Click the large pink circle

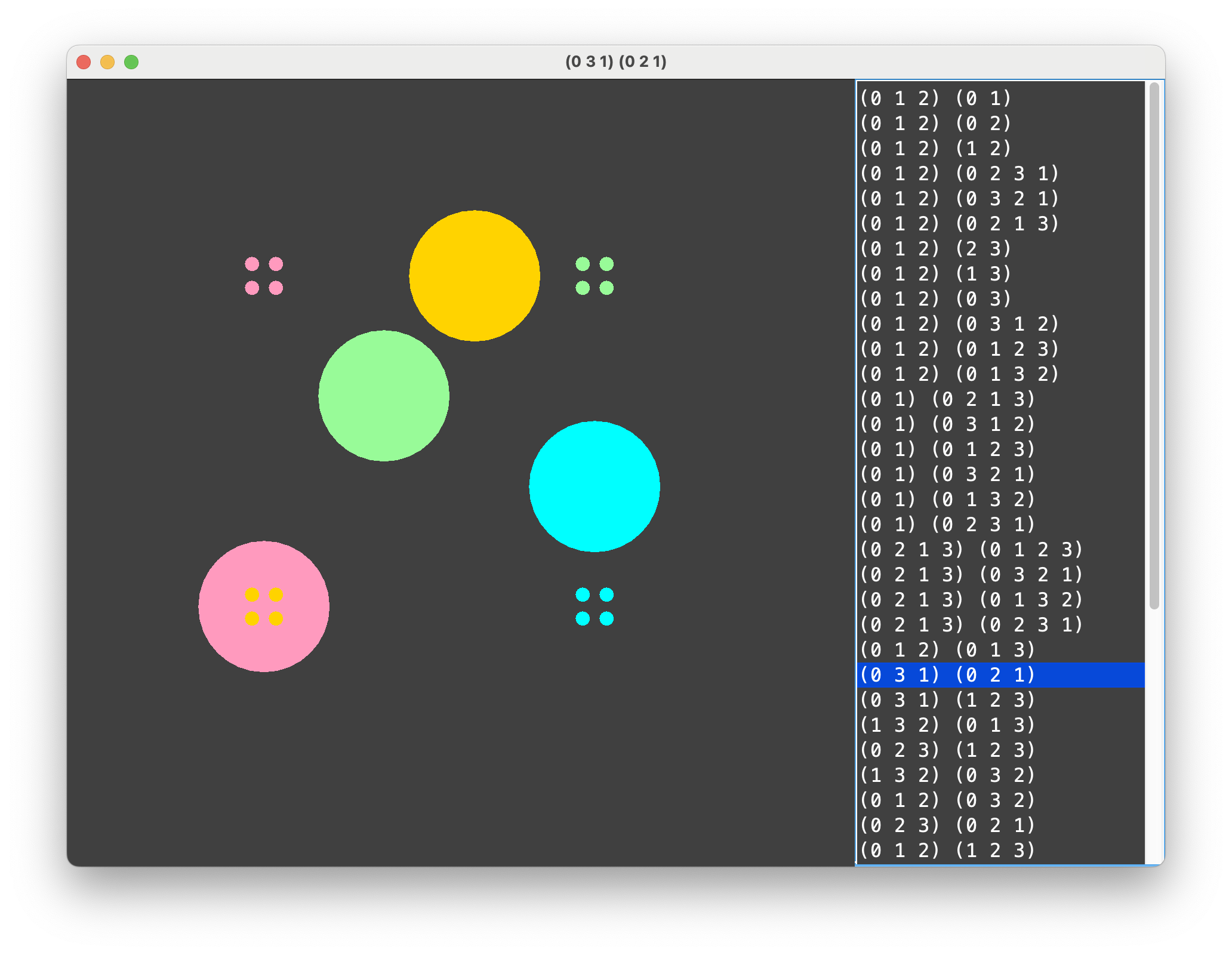(x=264, y=606)
